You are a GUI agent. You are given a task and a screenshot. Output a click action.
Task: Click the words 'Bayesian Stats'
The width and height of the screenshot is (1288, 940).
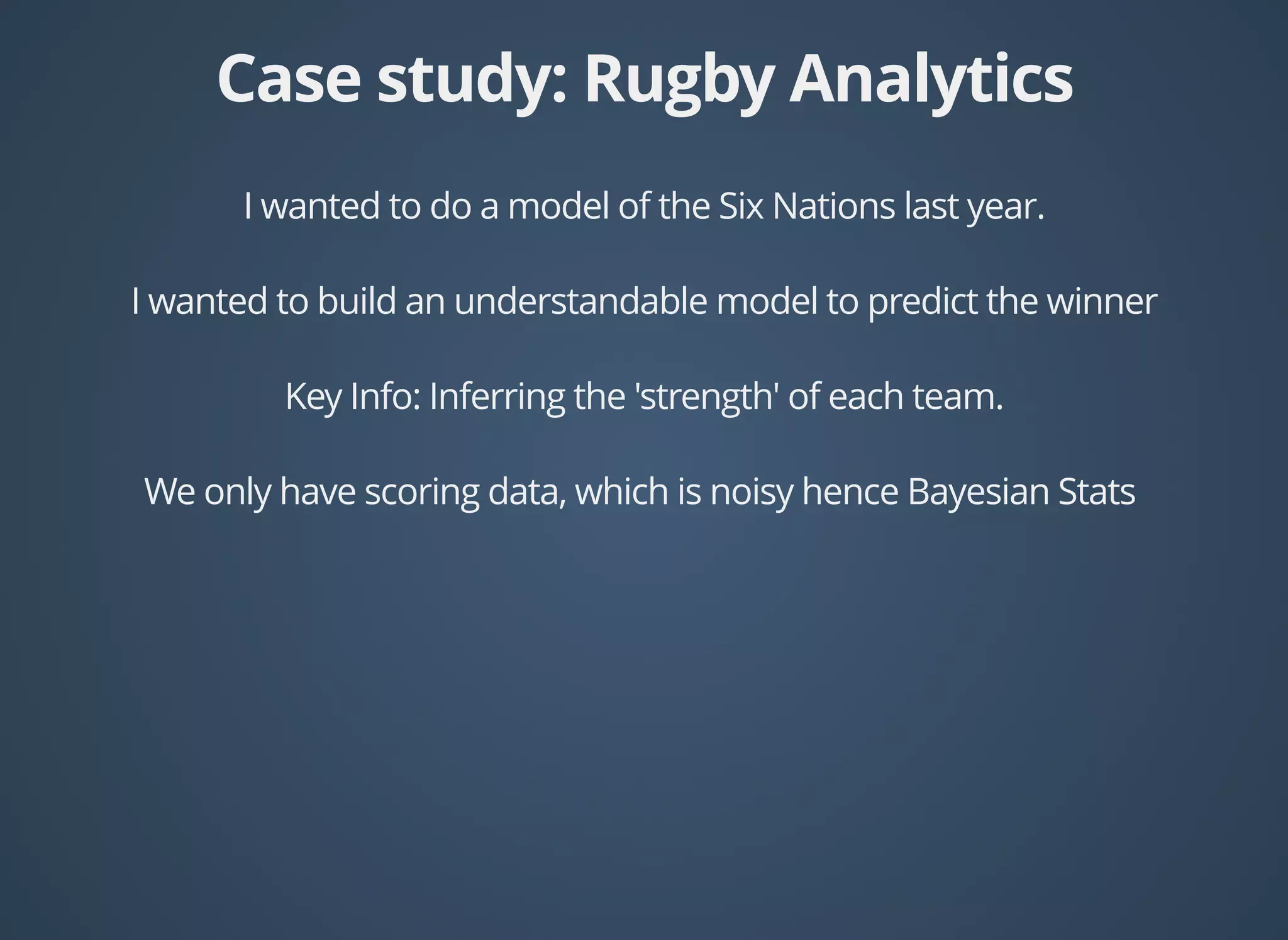point(1022,492)
